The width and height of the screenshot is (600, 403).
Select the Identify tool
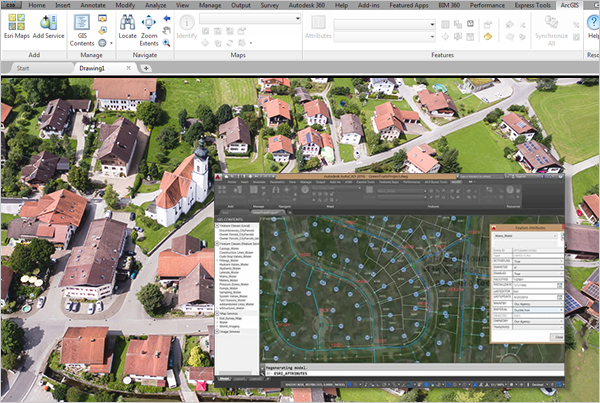[x=186, y=21]
